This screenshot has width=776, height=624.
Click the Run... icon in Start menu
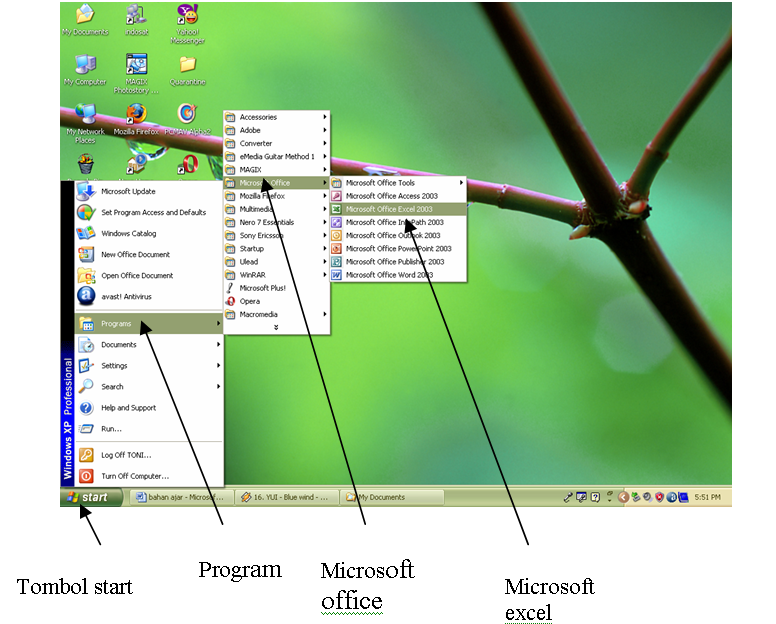[86, 429]
